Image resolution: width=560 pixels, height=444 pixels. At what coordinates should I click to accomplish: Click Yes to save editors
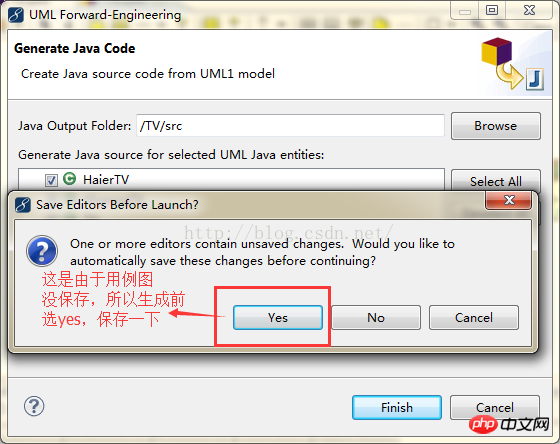click(x=278, y=318)
